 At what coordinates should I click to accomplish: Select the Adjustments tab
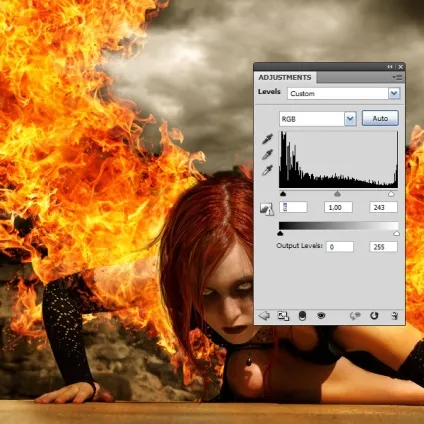coord(285,77)
